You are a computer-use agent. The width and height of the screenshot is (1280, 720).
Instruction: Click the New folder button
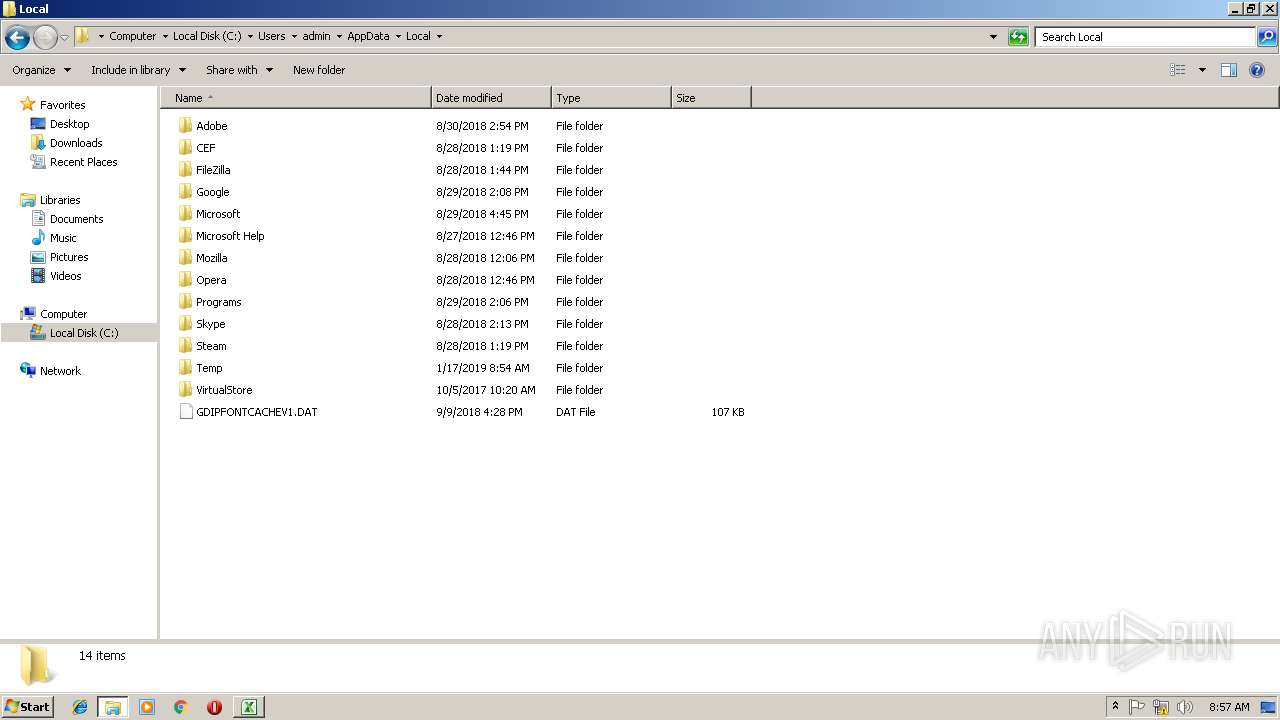(319, 70)
